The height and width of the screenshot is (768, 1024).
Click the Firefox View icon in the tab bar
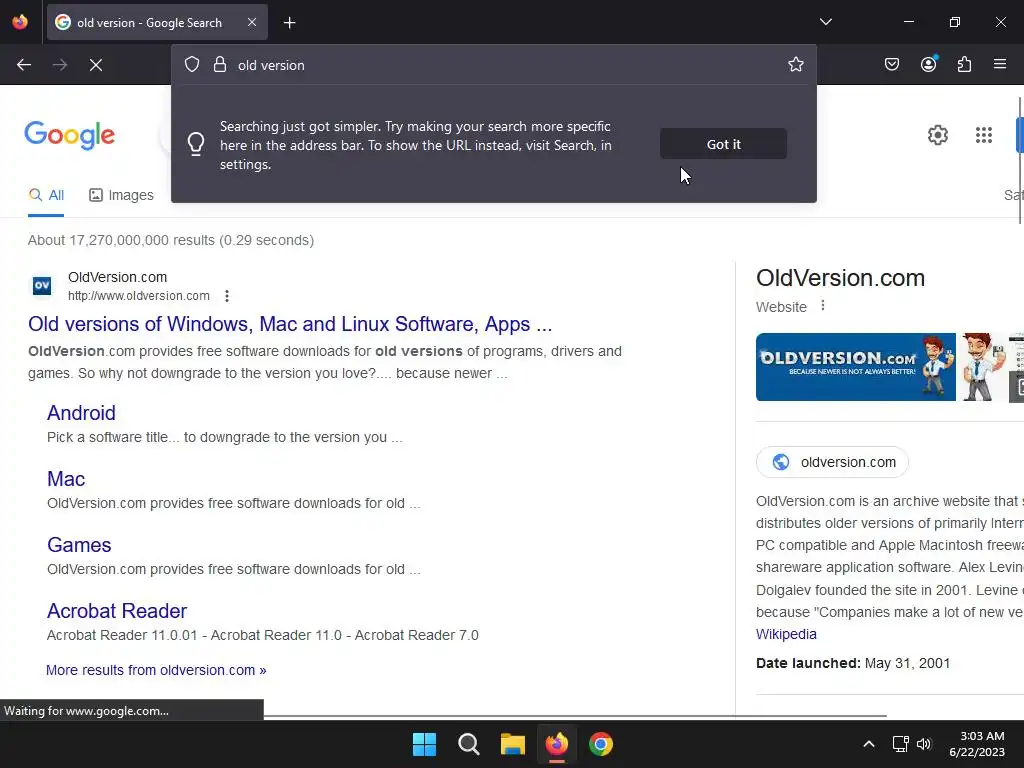(x=20, y=22)
